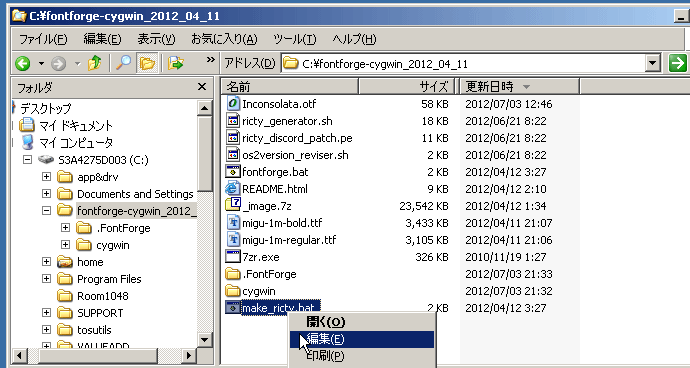This screenshot has width=690, height=368.
Task: Select マイ ドキュメント icon in folder tree
Action: click(x=27, y=125)
